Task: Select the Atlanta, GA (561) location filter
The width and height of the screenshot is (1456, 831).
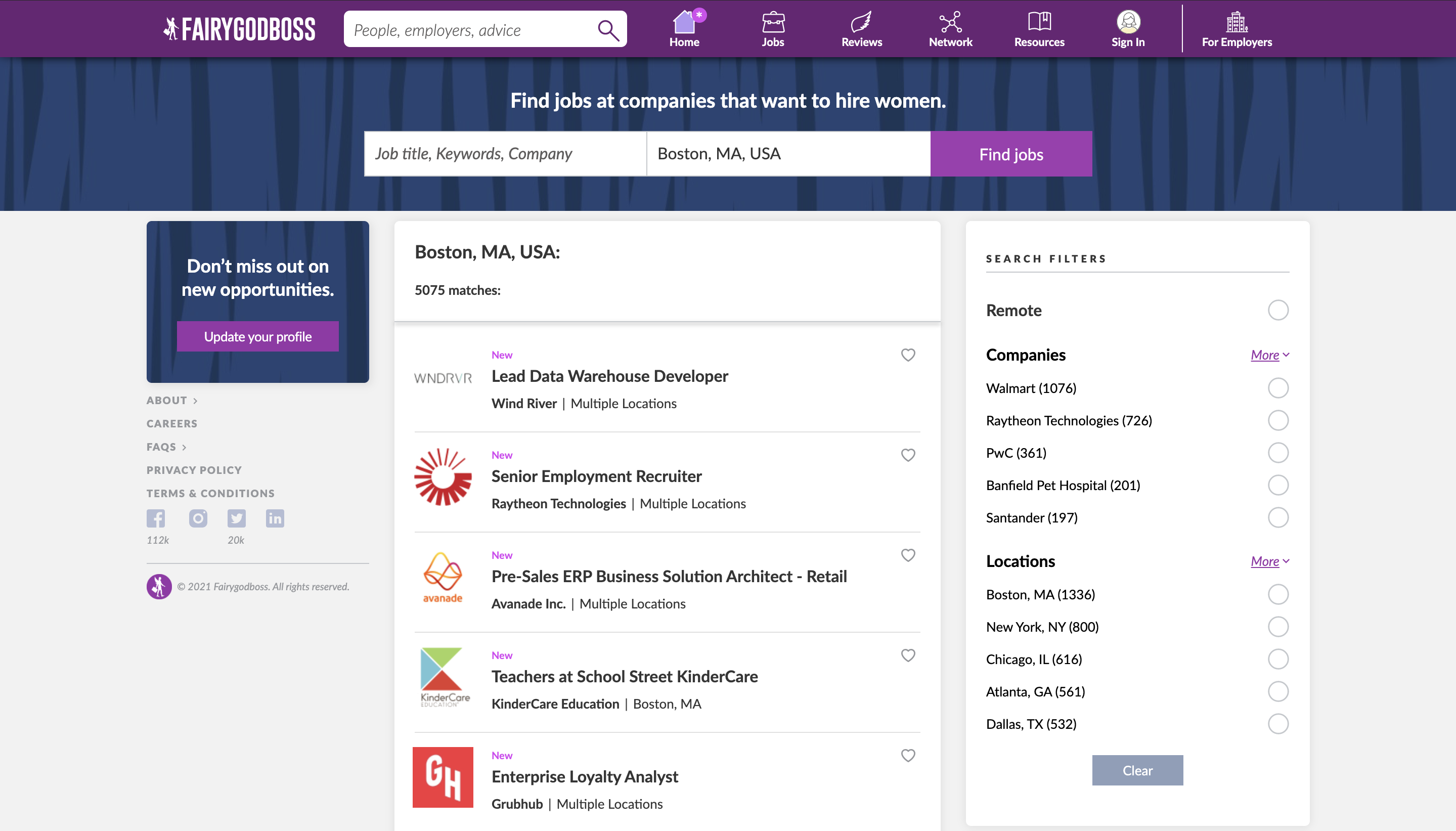Action: pyautogui.click(x=1278, y=692)
